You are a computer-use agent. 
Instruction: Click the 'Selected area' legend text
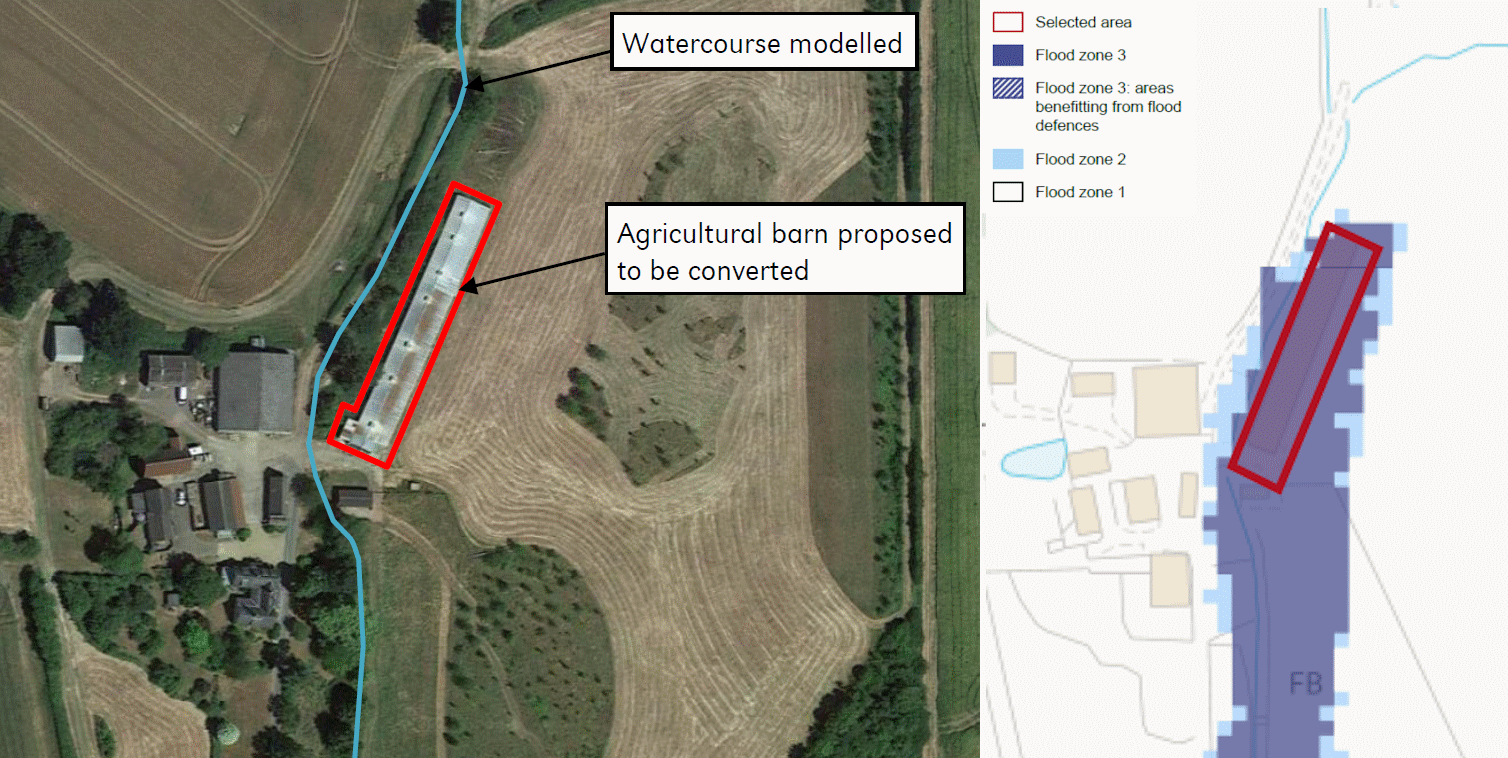(1083, 22)
